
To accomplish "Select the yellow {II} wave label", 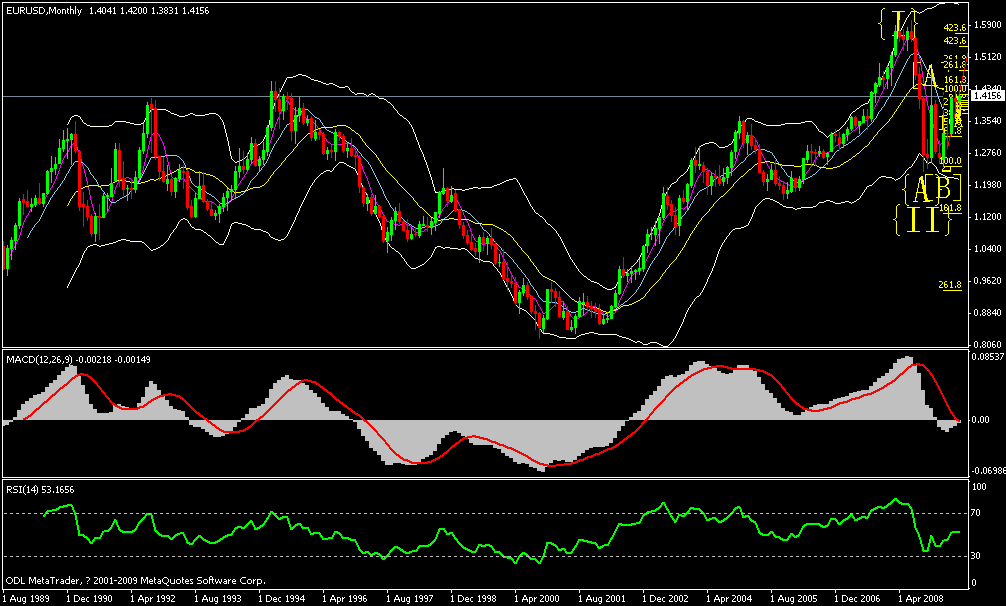I will coord(923,219).
